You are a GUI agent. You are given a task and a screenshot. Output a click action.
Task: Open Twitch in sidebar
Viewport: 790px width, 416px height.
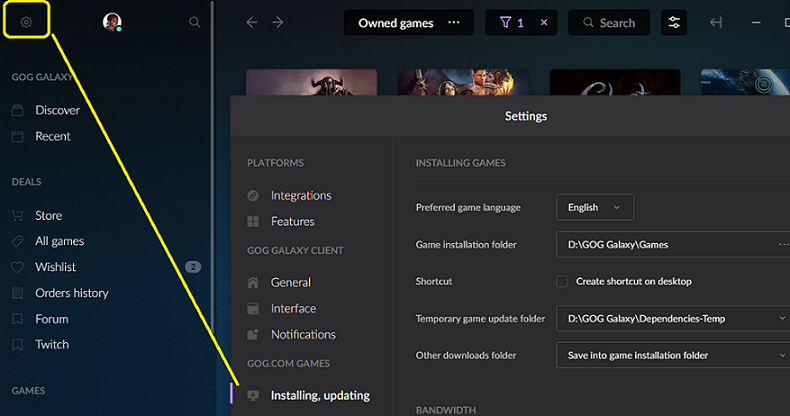tap(52, 344)
